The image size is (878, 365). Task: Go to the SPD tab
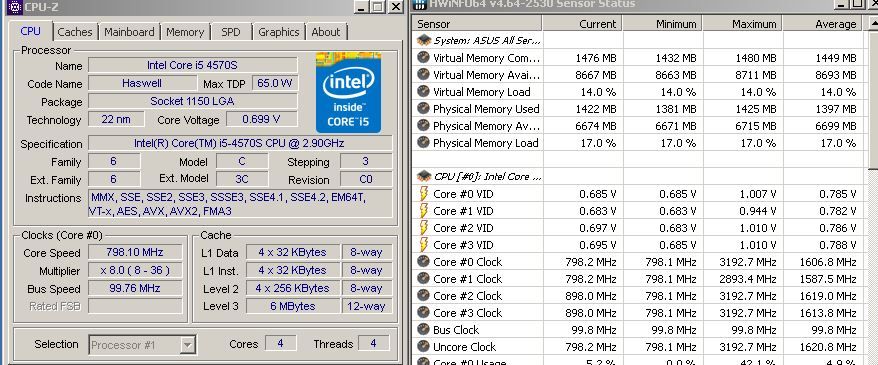tap(231, 32)
